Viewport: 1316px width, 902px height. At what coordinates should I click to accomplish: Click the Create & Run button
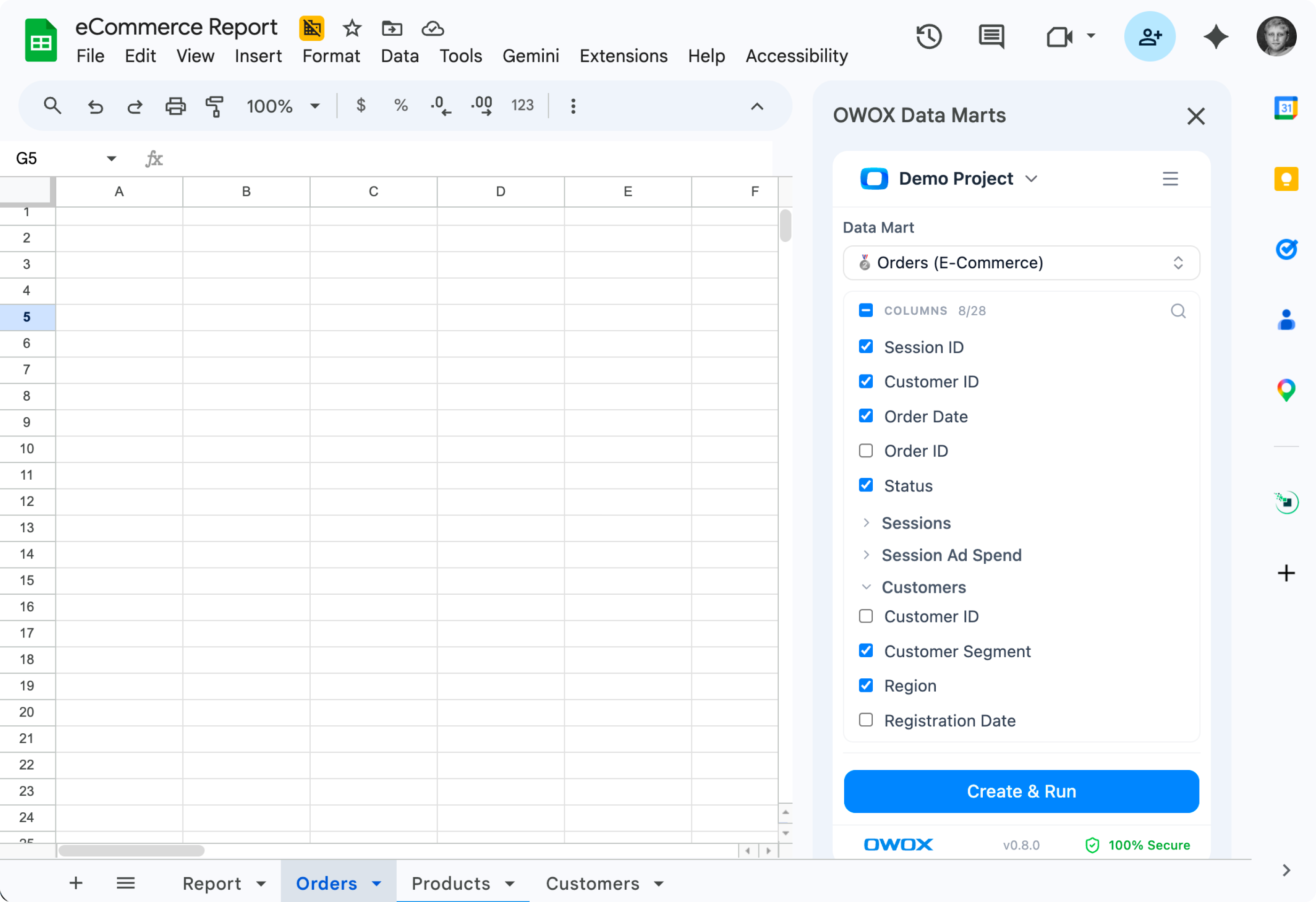point(1021,791)
